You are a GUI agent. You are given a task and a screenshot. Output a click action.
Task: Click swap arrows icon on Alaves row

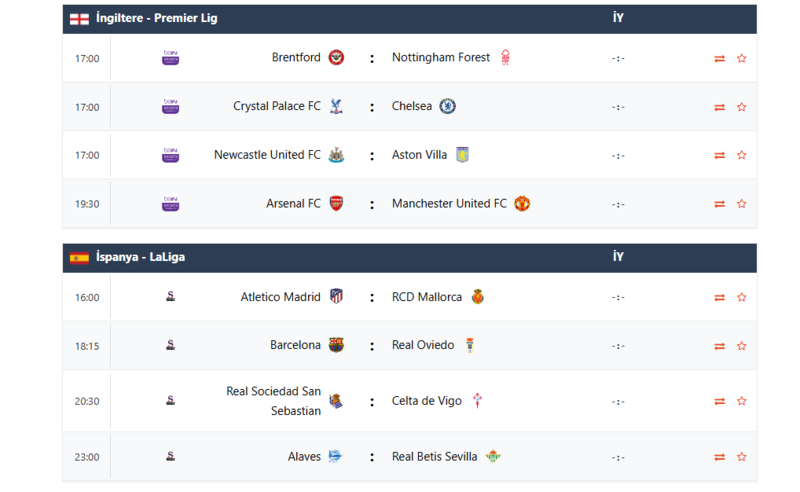click(x=719, y=457)
